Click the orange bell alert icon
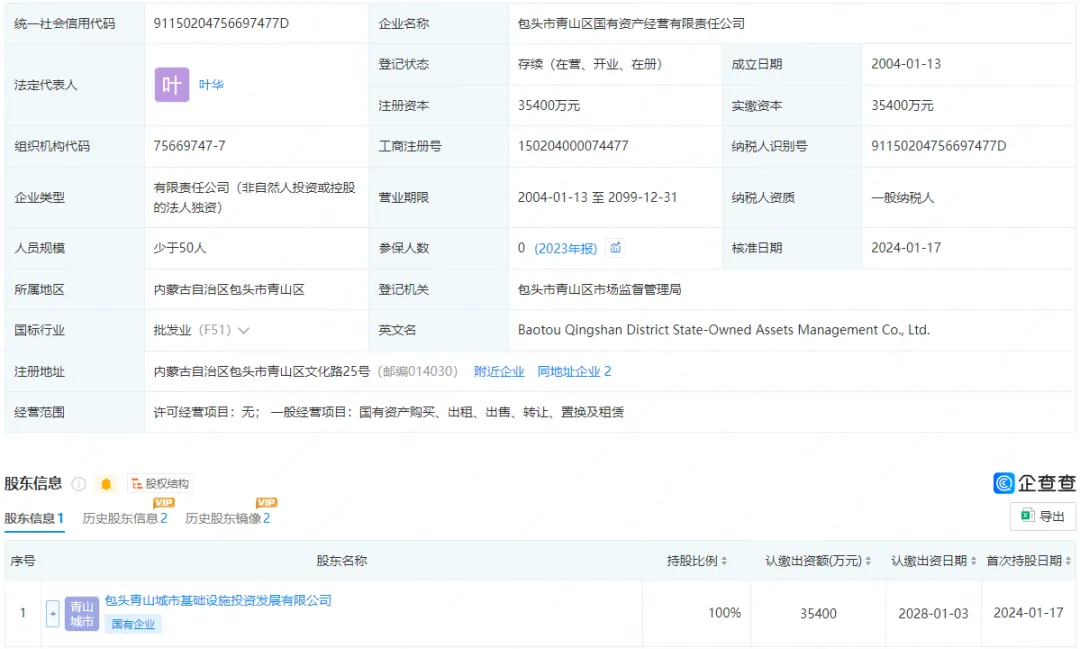1080x649 pixels. [106, 484]
